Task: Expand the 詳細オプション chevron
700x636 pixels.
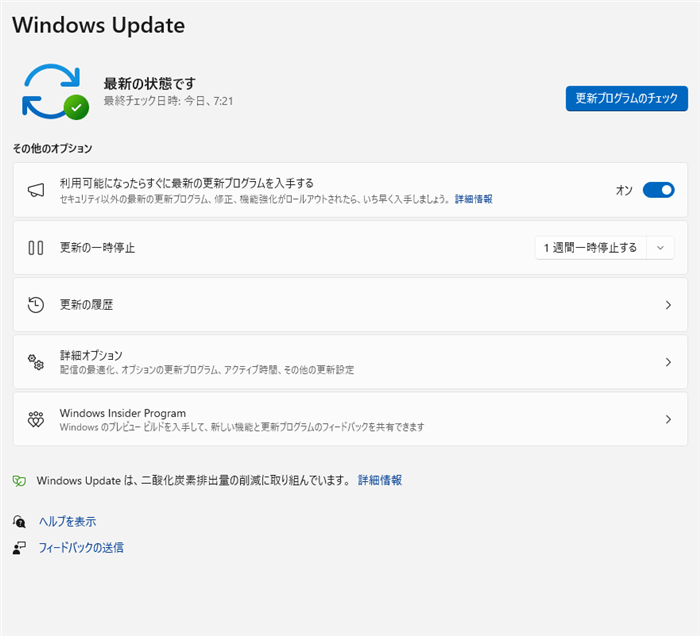Action: (x=668, y=362)
